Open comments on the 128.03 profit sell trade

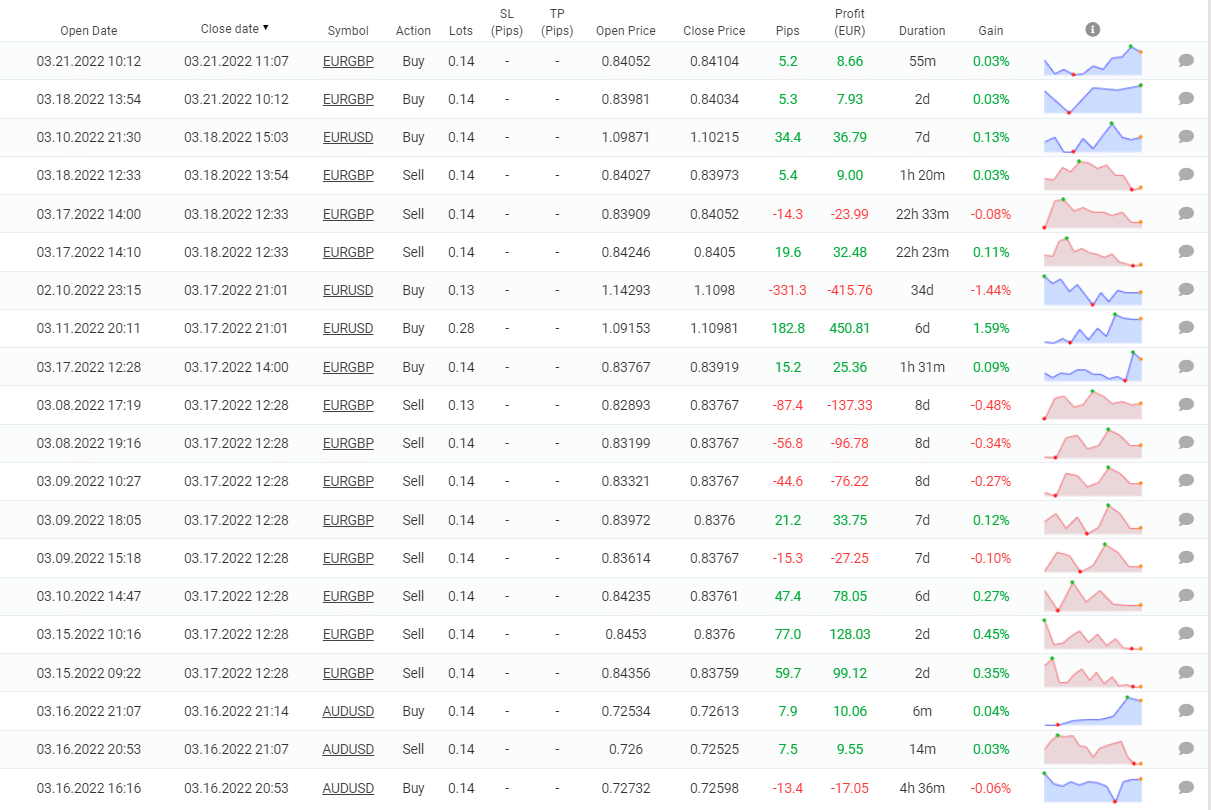coord(1186,633)
